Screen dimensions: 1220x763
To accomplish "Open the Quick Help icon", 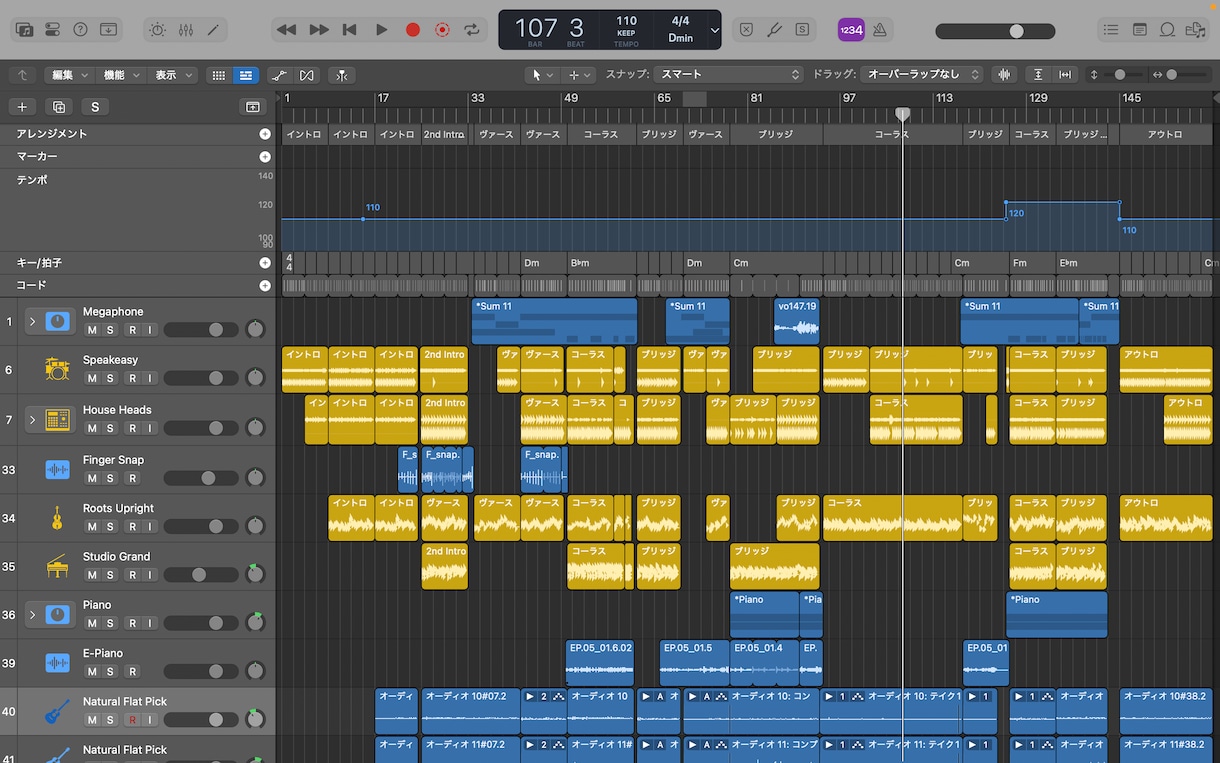I will tap(80, 29).
